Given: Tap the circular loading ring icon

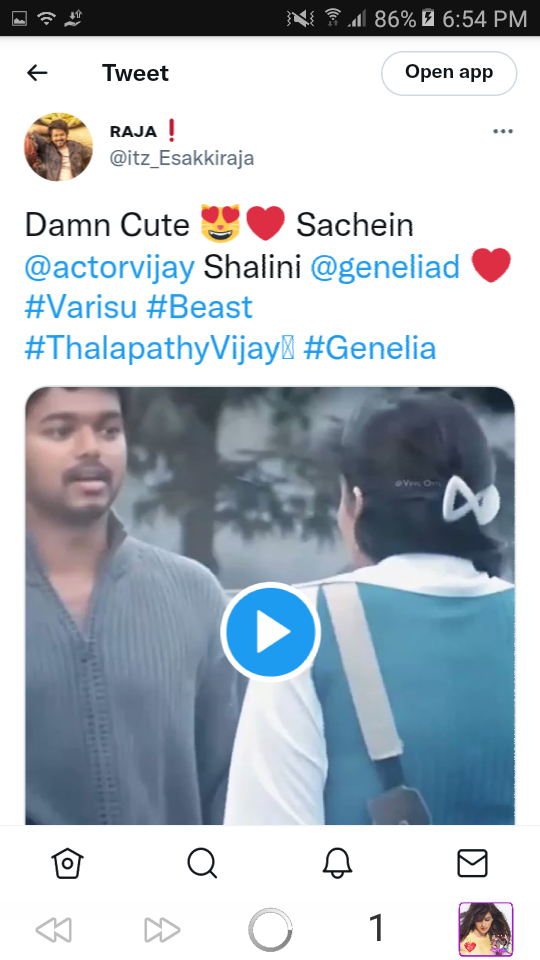Looking at the screenshot, I should (x=270, y=929).
